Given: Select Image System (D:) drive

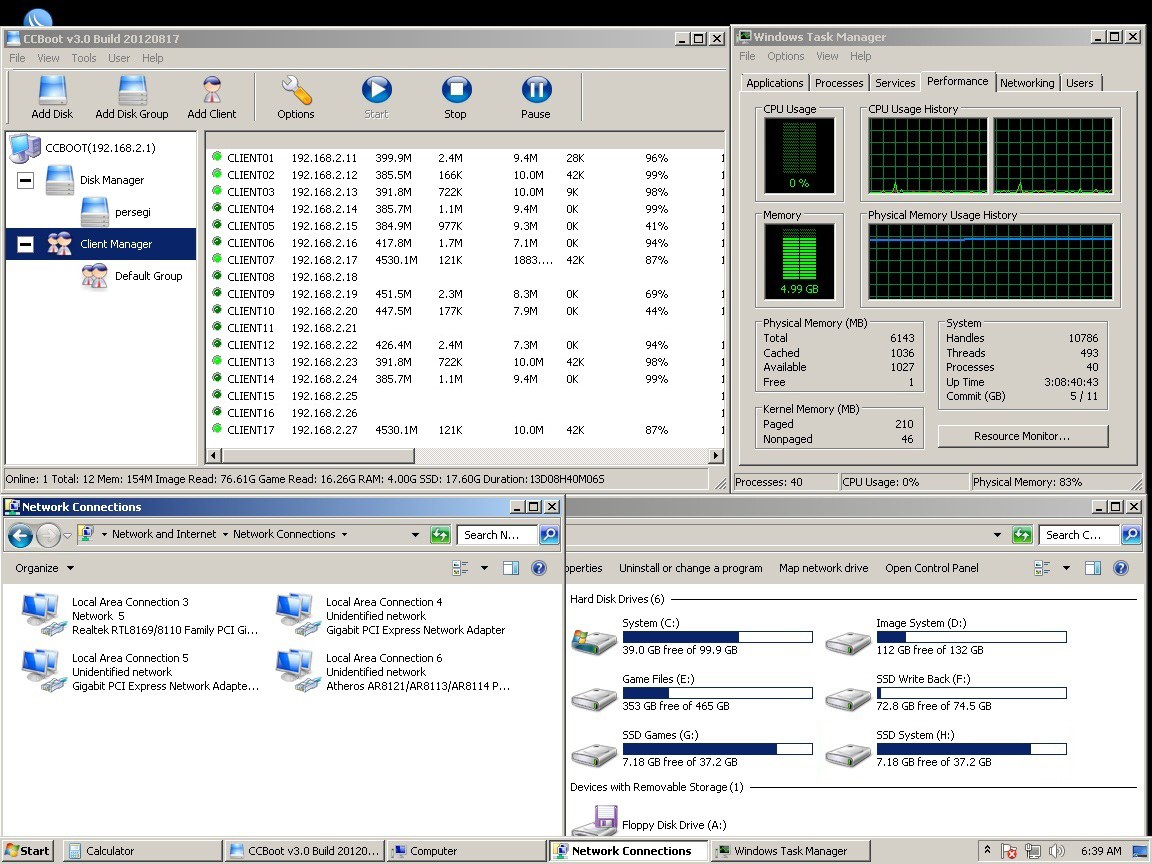Looking at the screenshot, I should tap(945, 636).
